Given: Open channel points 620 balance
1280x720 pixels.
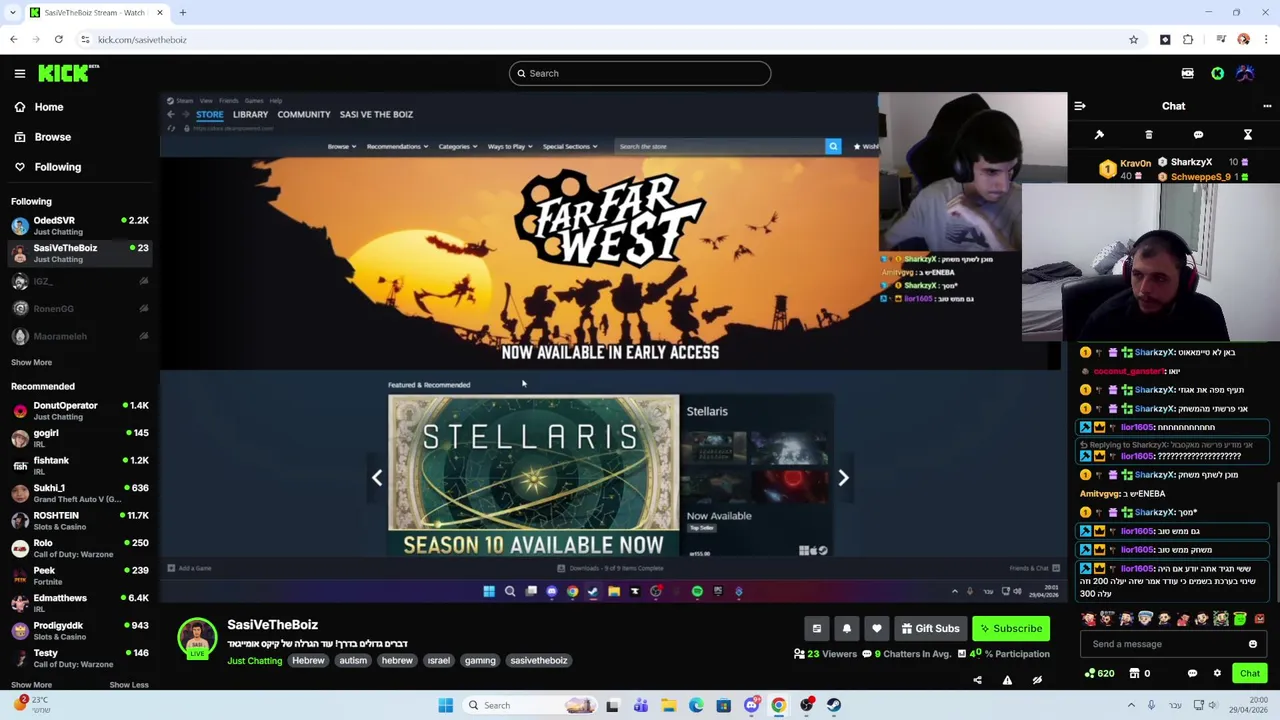Looking at the screenshot, I should click(x=1099, y=673).
